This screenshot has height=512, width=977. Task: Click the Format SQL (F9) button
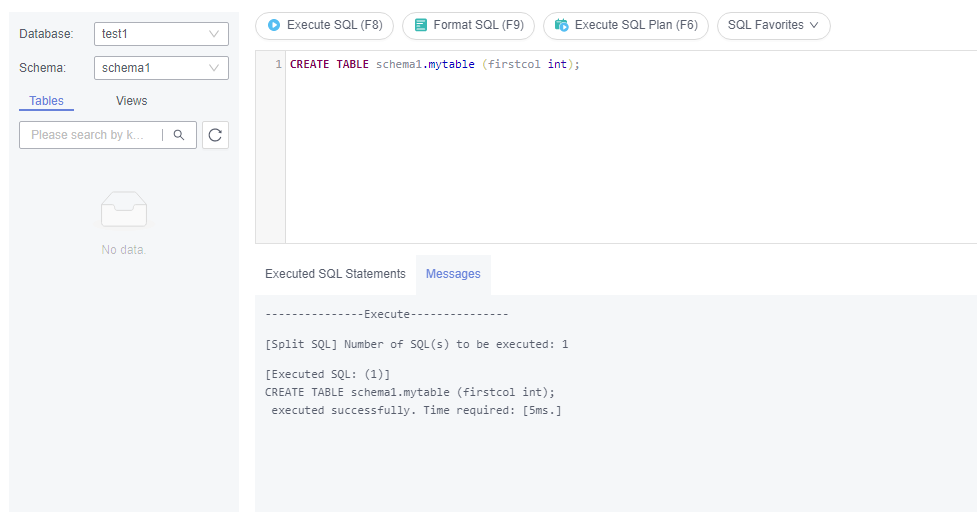tap(469, 26)
